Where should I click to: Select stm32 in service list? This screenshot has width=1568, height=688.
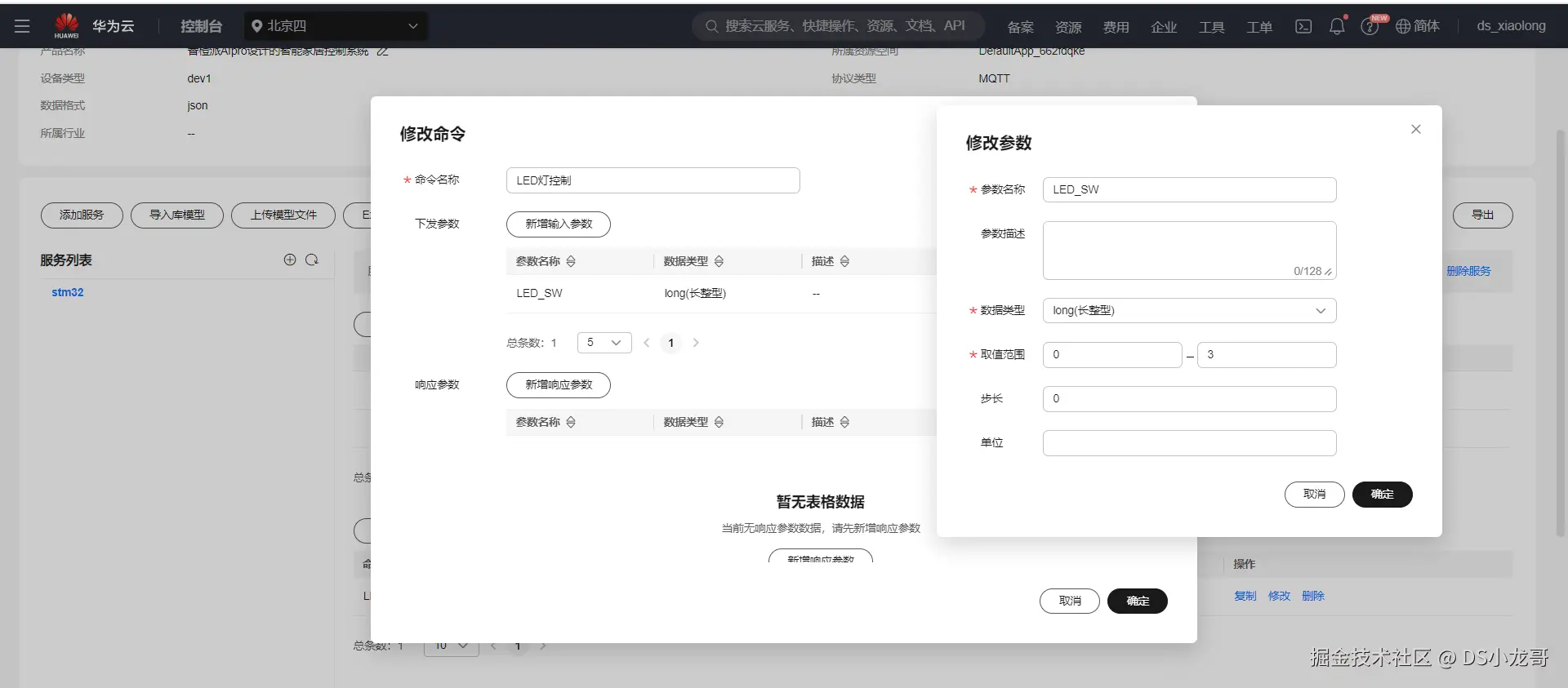pyautogui.click(x=68, y=292)
